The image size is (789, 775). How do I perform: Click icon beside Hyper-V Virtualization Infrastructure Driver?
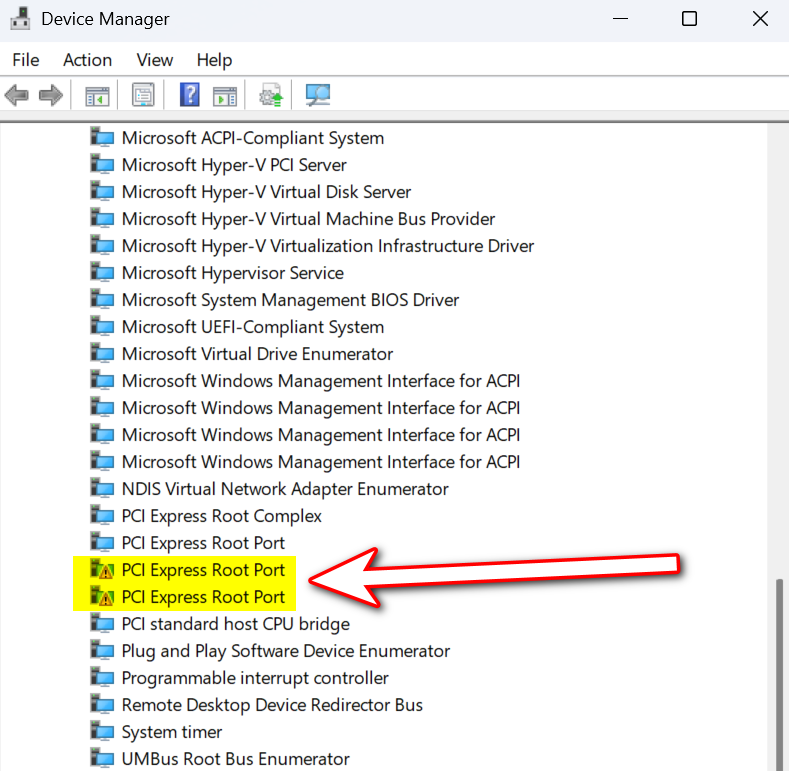click(102, 245)
